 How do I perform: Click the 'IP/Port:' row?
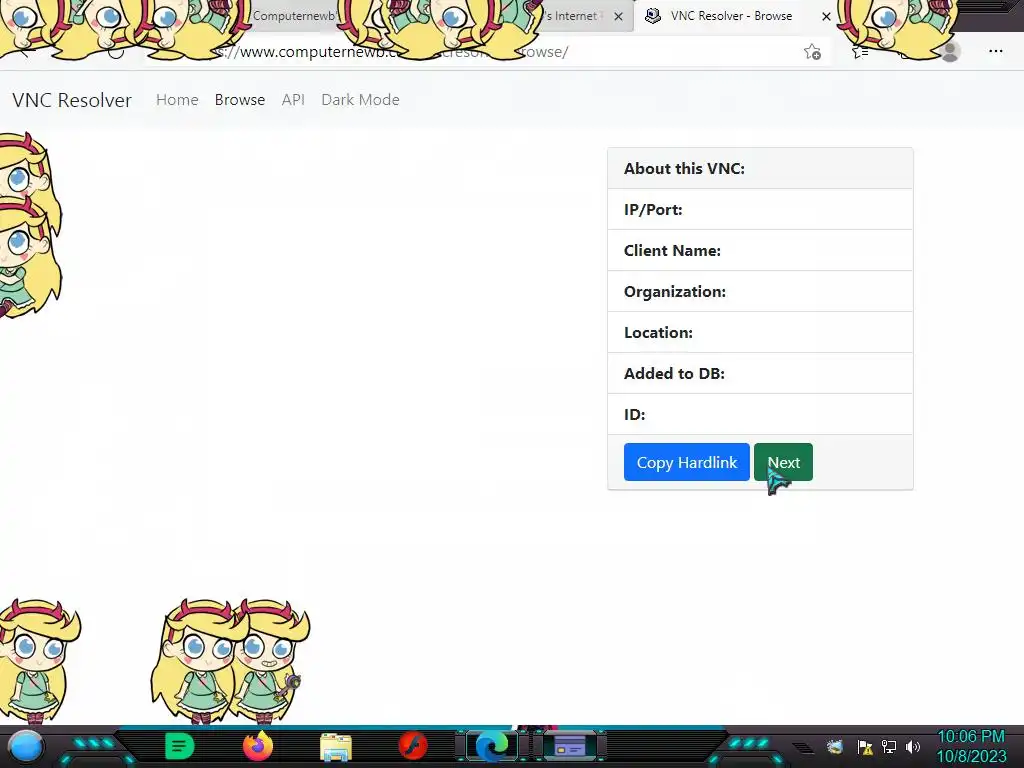tap(760, 210)
